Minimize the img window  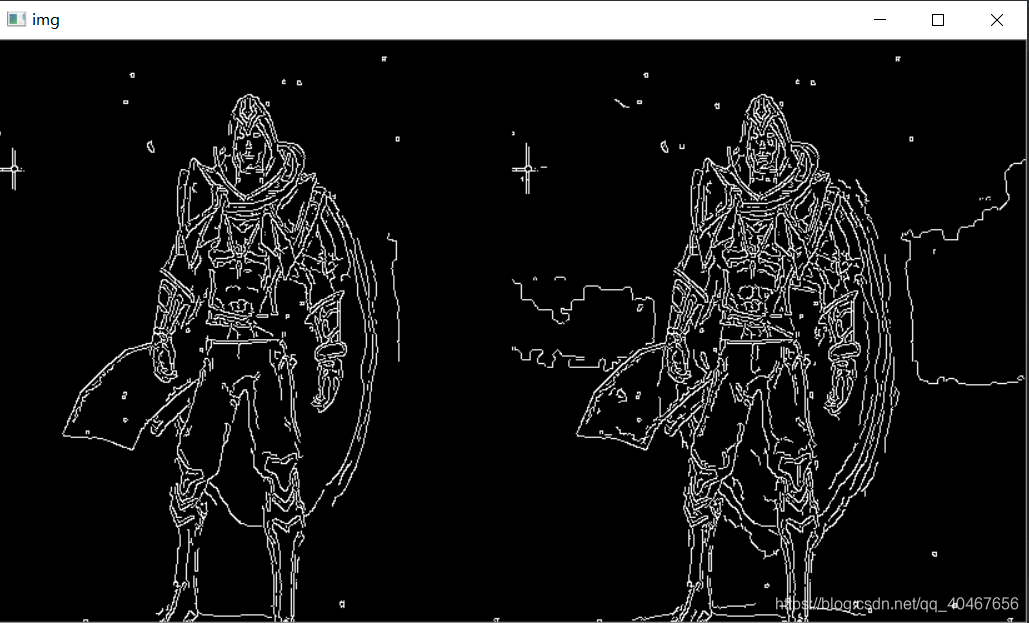pos(880,20)
